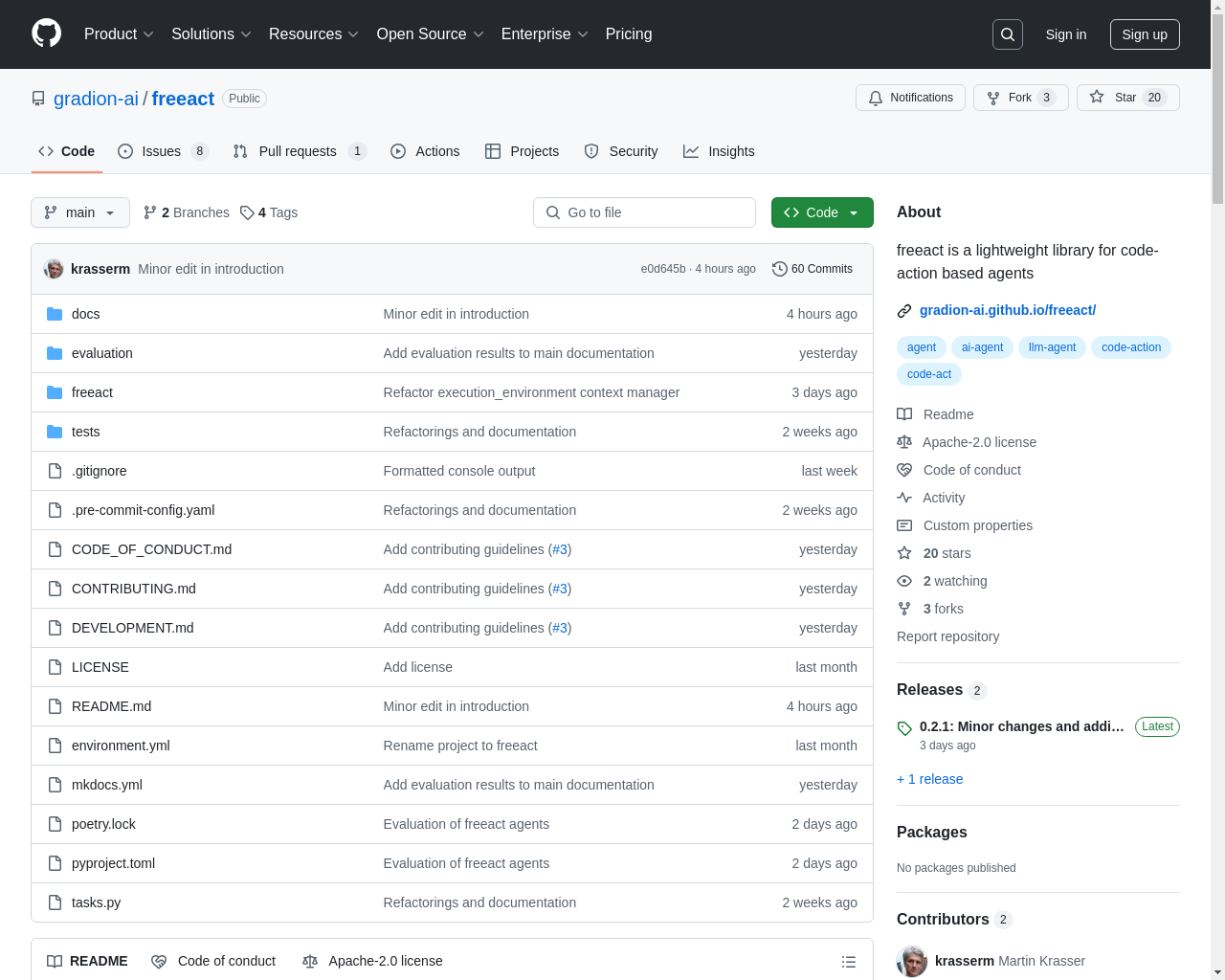Select the Apache-2.0 license tab below files
The width and height of the screenshot is (1225, 980).
tap(372, 961)
